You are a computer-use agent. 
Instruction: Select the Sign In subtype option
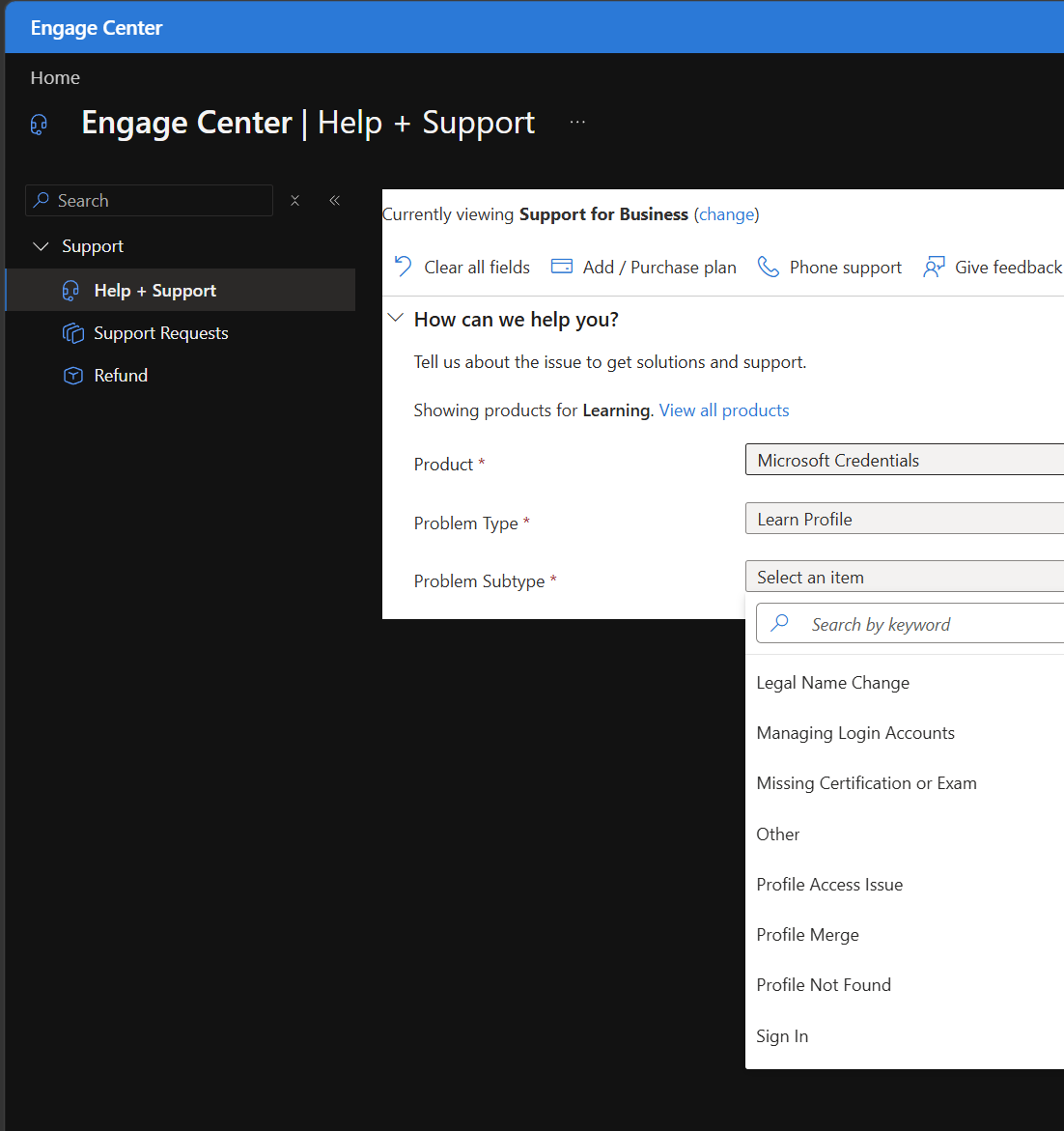[x=905, y=1036]
